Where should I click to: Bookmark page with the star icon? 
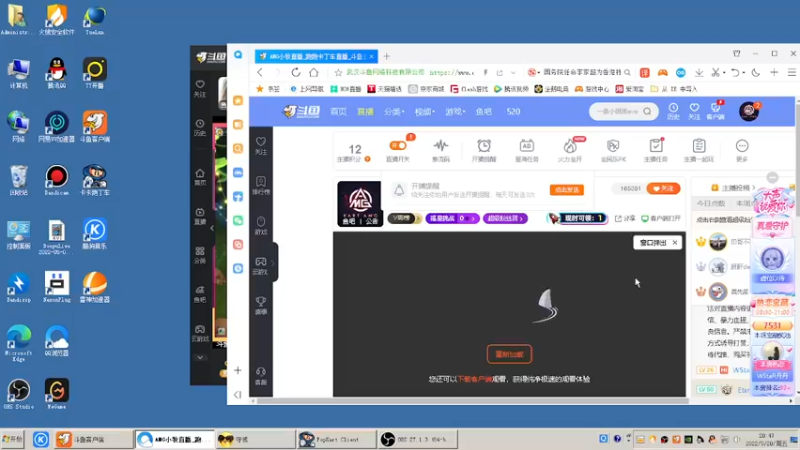coord(338,72)
